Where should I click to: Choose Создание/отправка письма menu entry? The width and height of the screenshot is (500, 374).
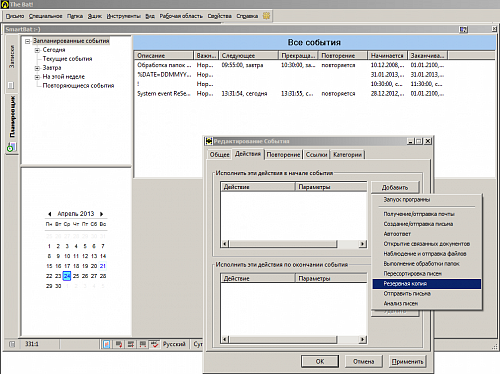426,224
